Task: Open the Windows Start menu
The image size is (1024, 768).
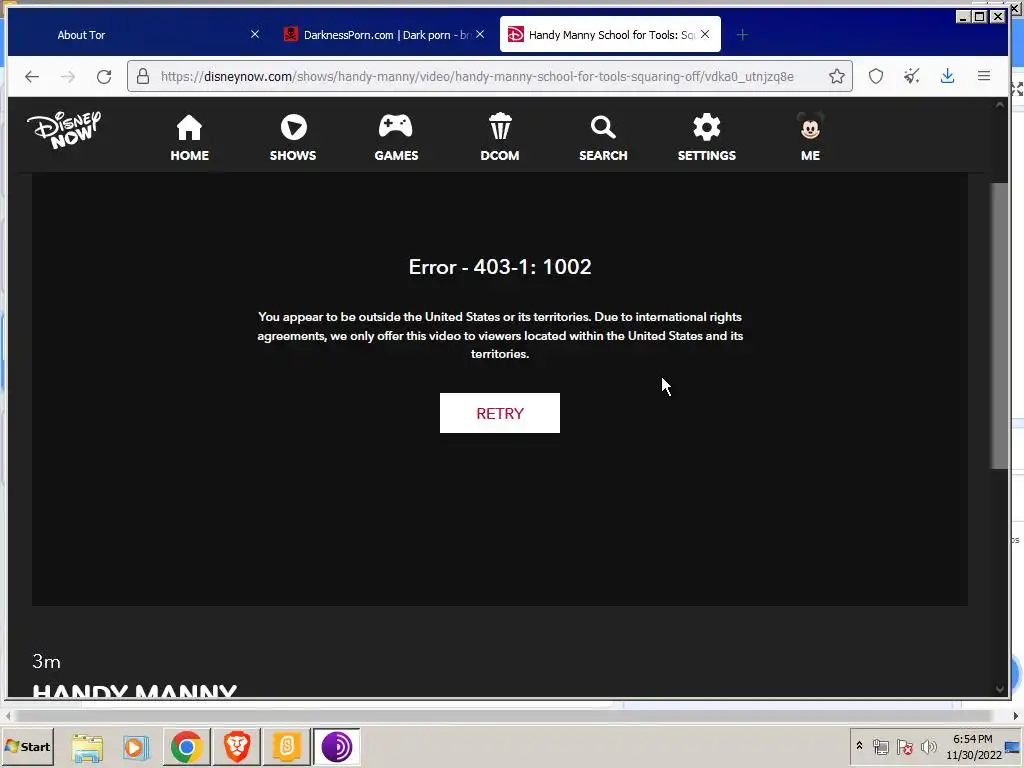Action: tap(27, 746)
